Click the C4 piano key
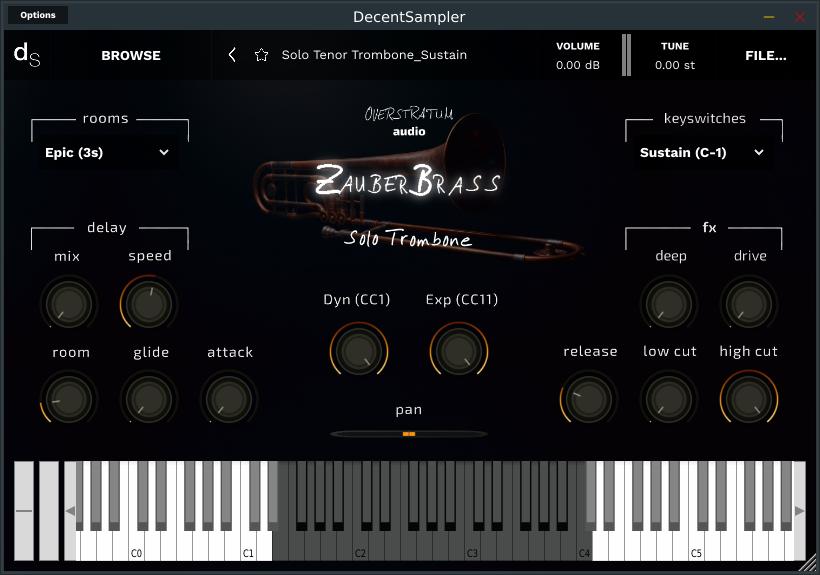Screen dimensions: 820x575 coord(585,546)
